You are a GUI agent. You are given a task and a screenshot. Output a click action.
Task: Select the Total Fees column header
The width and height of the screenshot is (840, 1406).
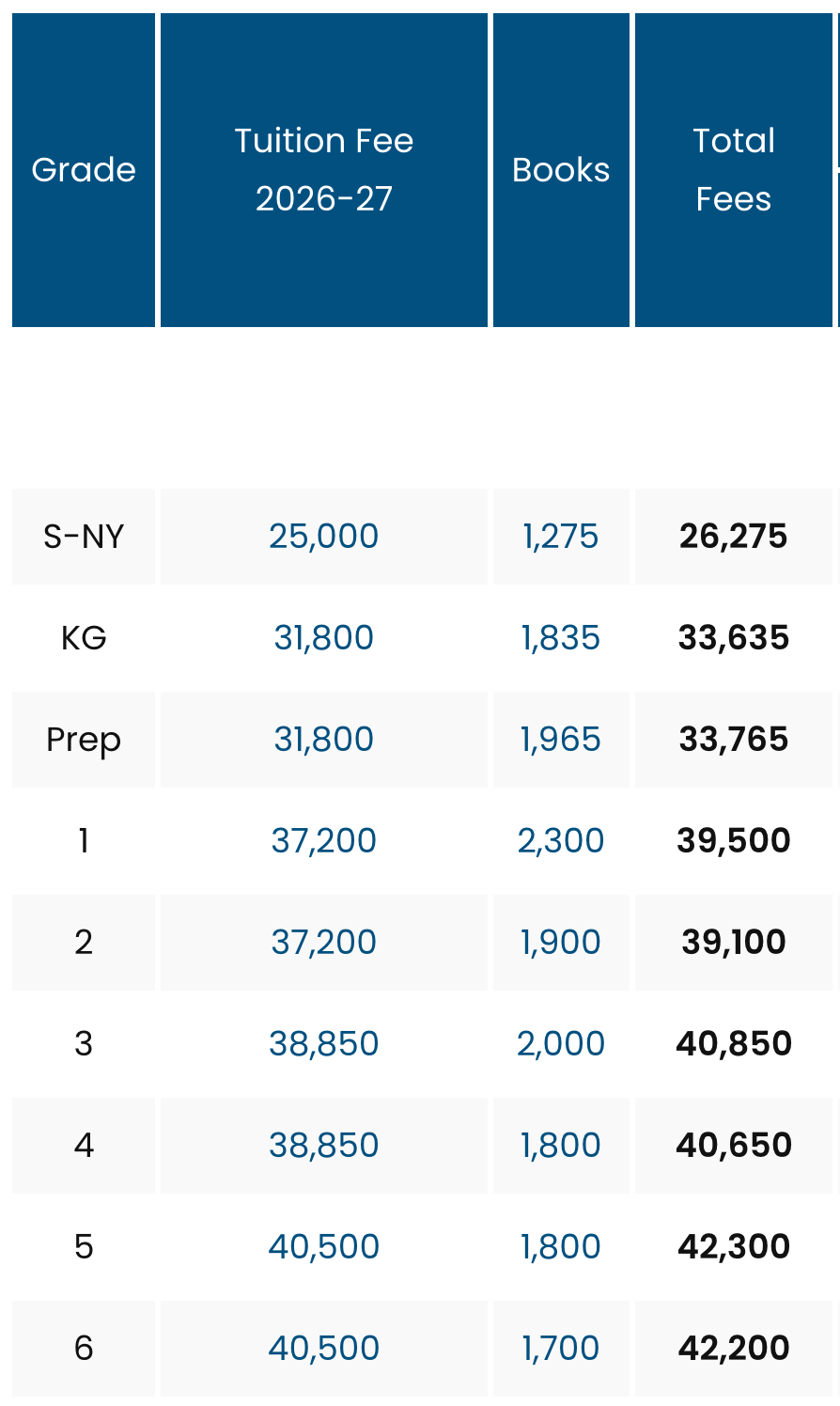pyautogui.click(x=734, y=170)
